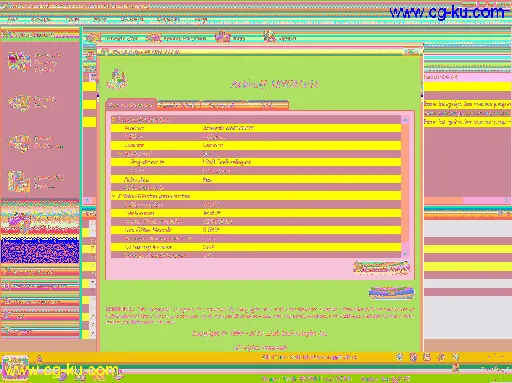Collapse the second section header in the list

[114, 196]
